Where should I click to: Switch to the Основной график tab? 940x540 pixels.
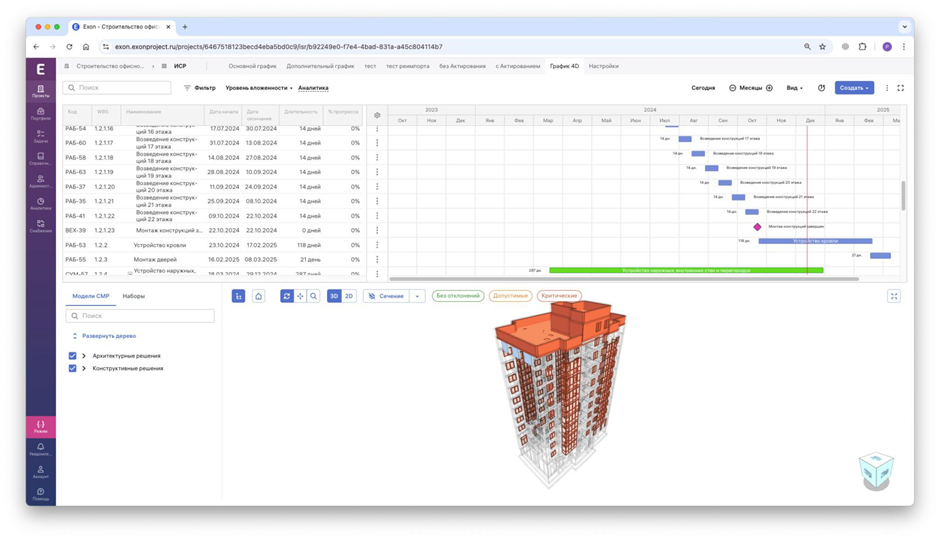252,67
